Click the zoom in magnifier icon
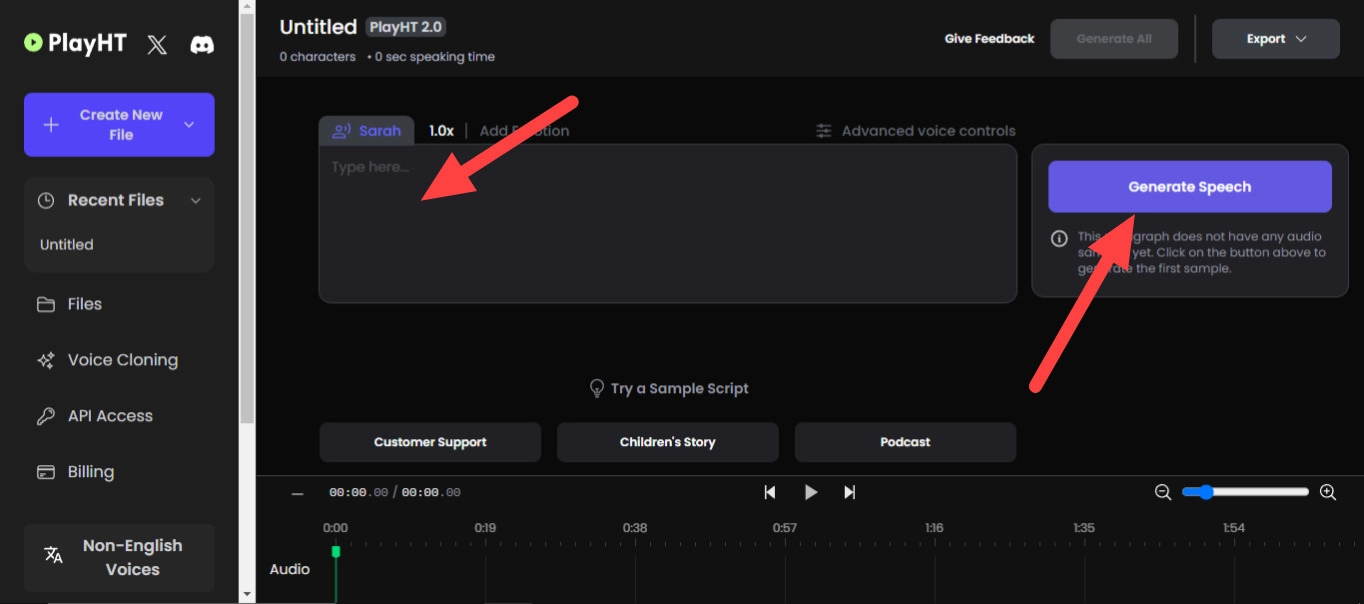 point(1328,492)
